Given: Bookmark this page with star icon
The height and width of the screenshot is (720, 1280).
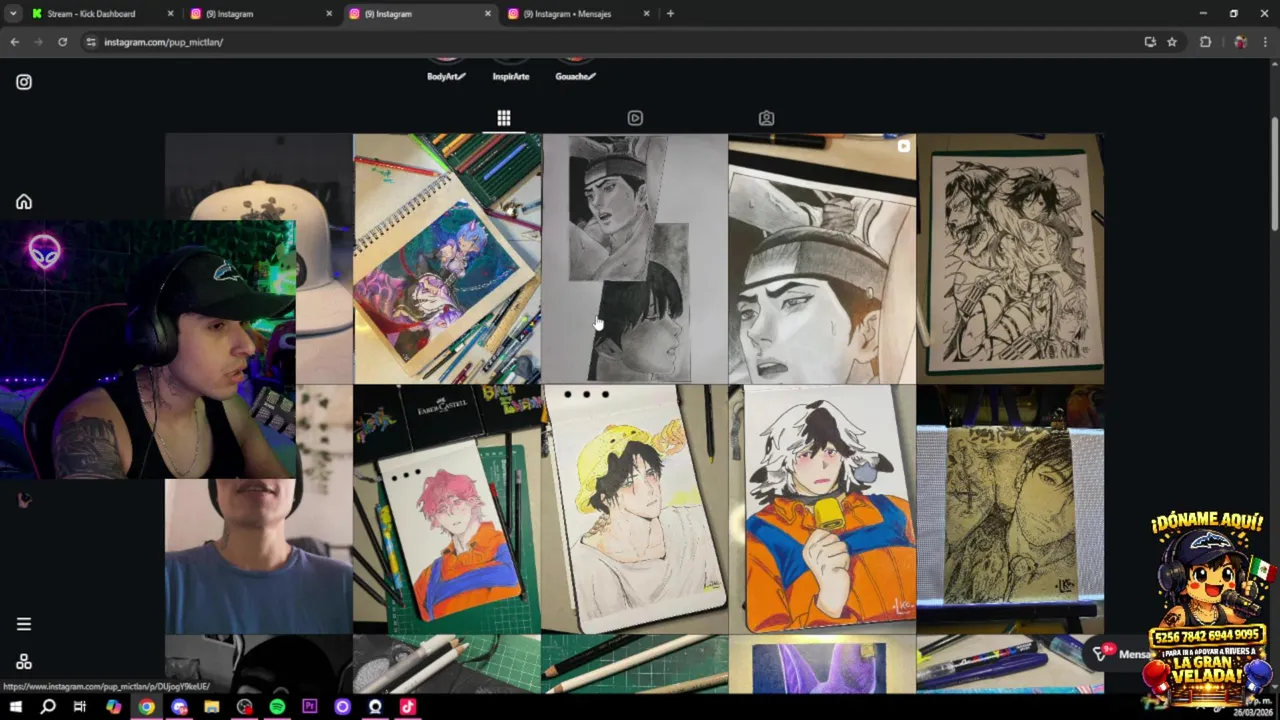Looking at the screenshot, I should click(1172, 42).
